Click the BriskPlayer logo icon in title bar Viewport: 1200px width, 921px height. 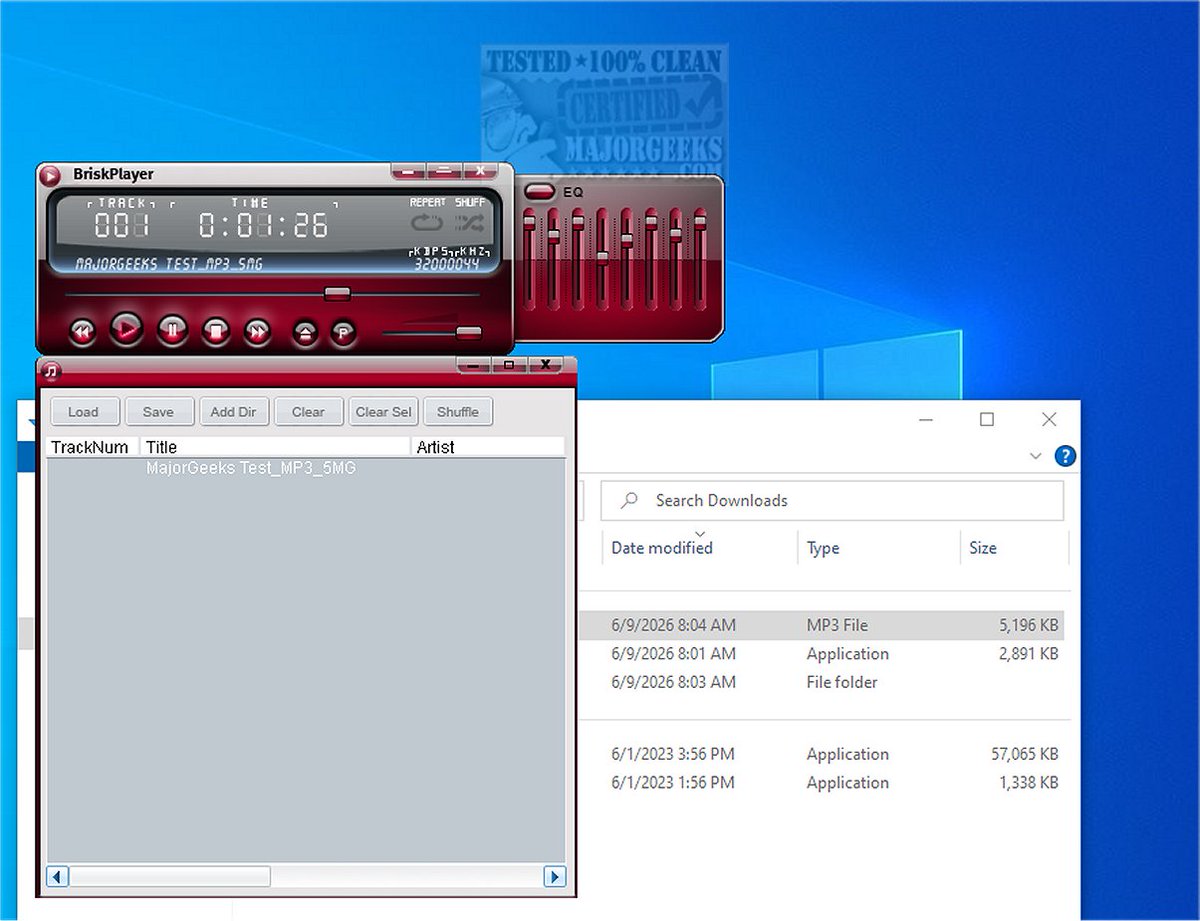coord(50,175)
